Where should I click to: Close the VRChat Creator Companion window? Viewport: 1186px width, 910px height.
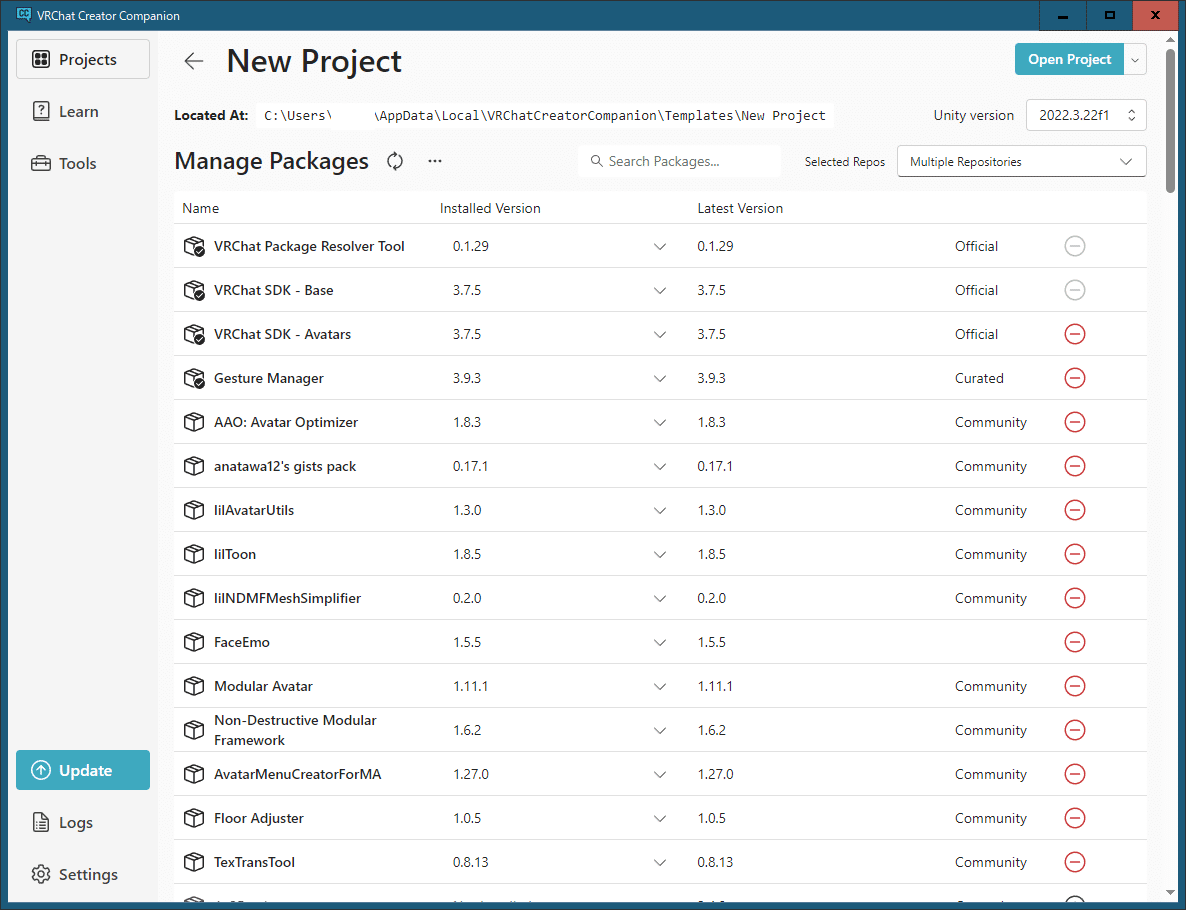1156,15
